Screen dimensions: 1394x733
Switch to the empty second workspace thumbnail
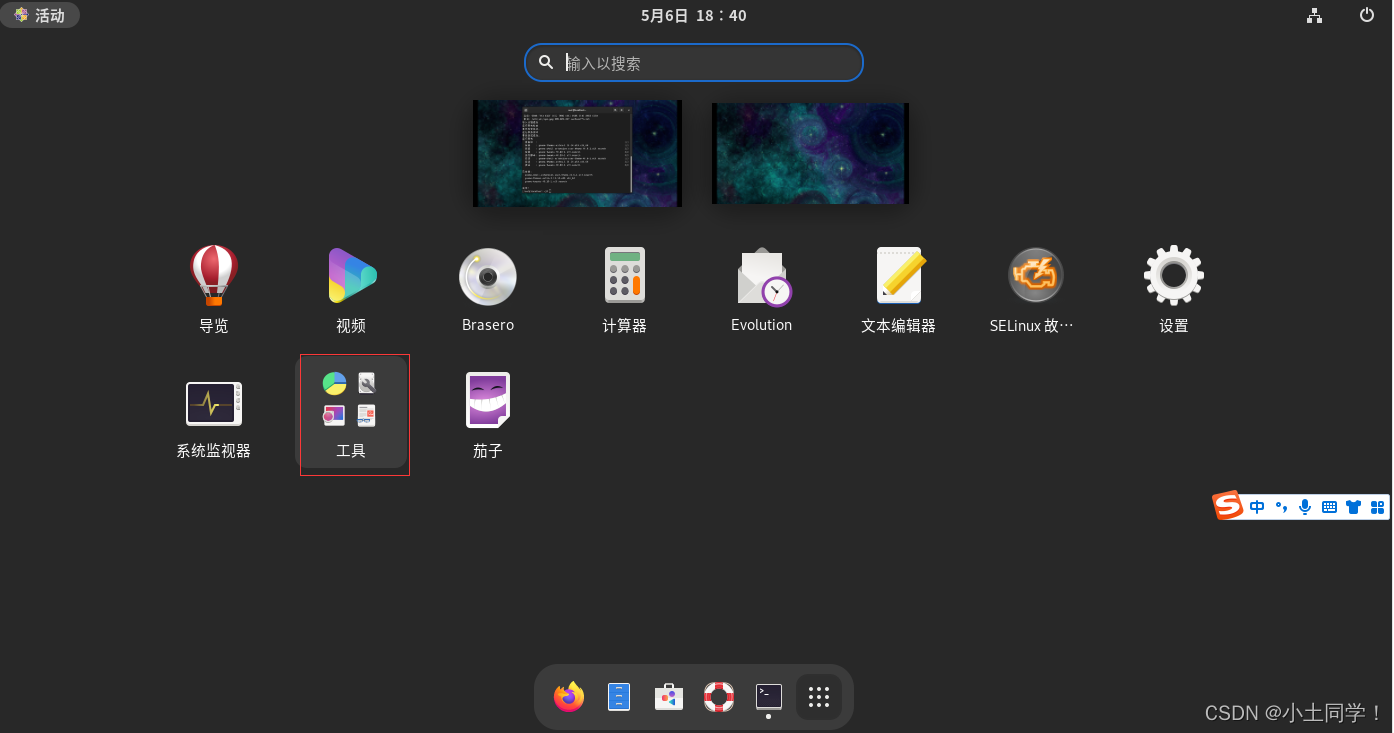point(810,153)
